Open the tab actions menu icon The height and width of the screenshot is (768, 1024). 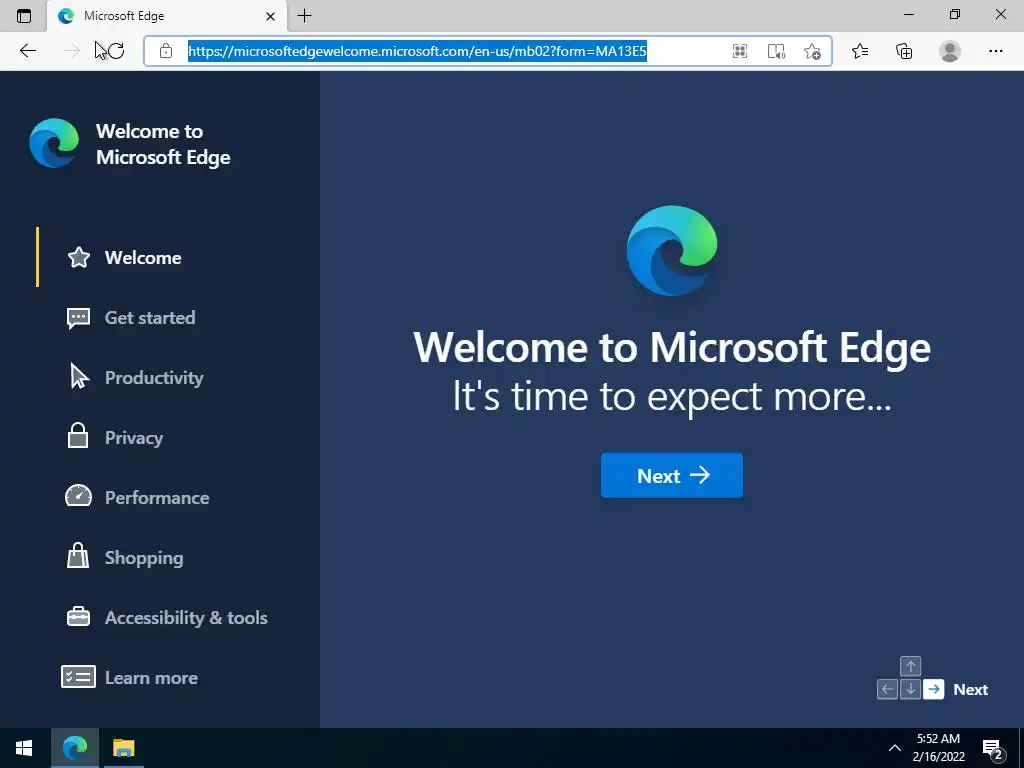point(24,16)
